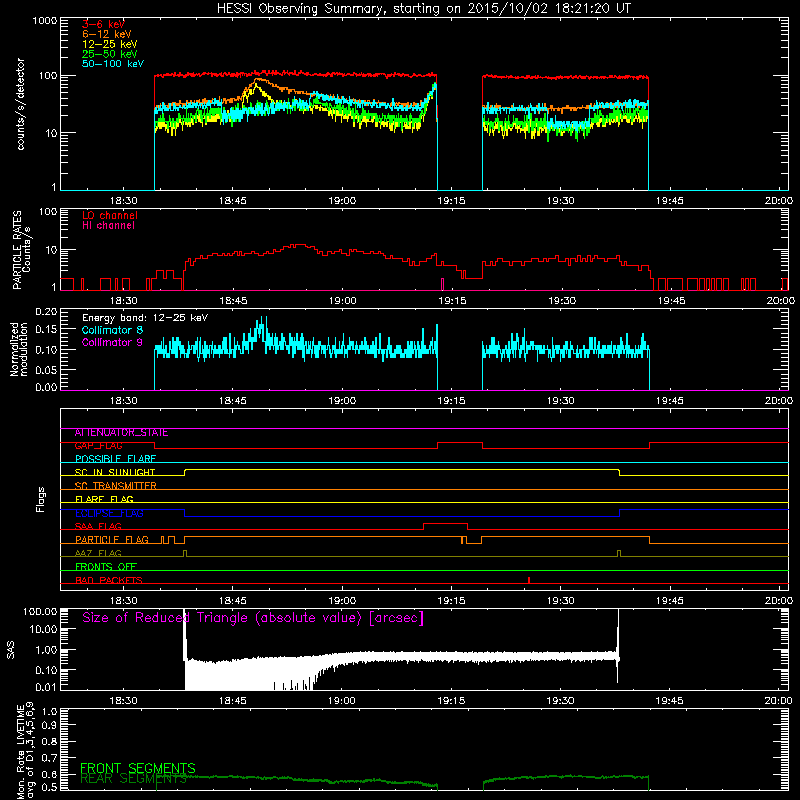Click the Mon. Rate LIVETIME axis label

coord(26,751)
